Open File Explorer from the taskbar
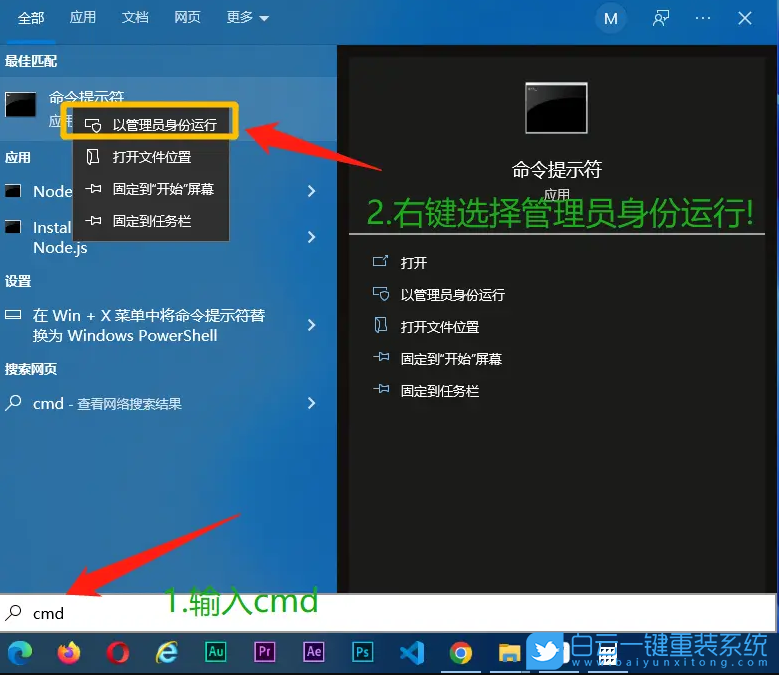The height and width of the screenshot is (675, 779). point(509,653)
